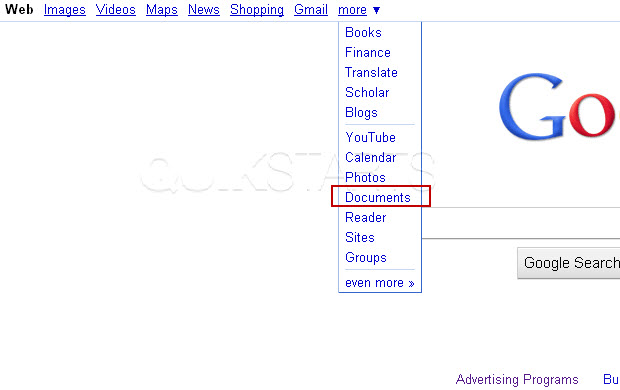Open the Advertising Programs footer link
The height and width of the screenshot is (390, 620).
[517, 379]
